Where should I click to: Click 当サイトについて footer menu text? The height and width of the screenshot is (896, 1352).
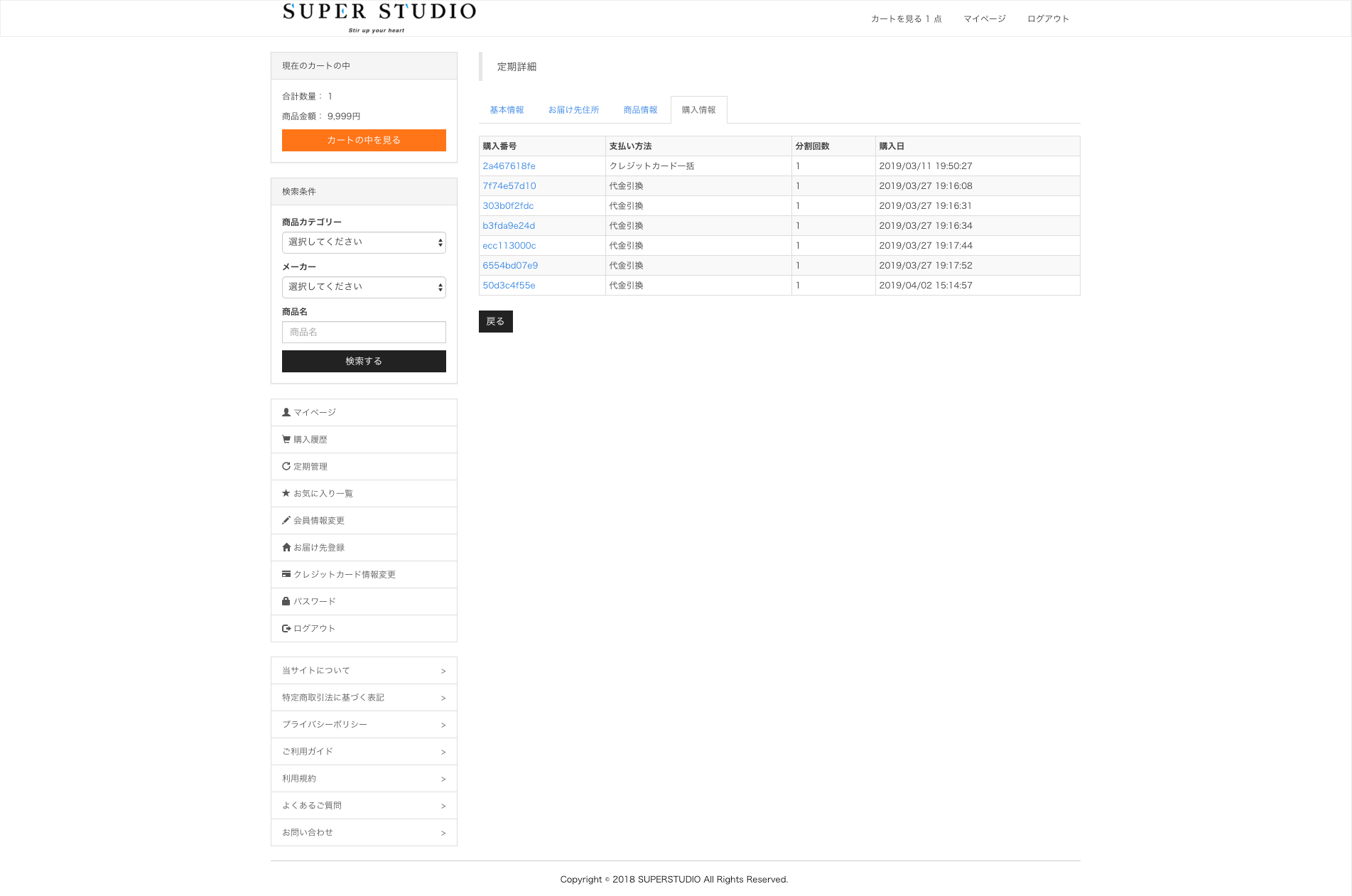316,671
